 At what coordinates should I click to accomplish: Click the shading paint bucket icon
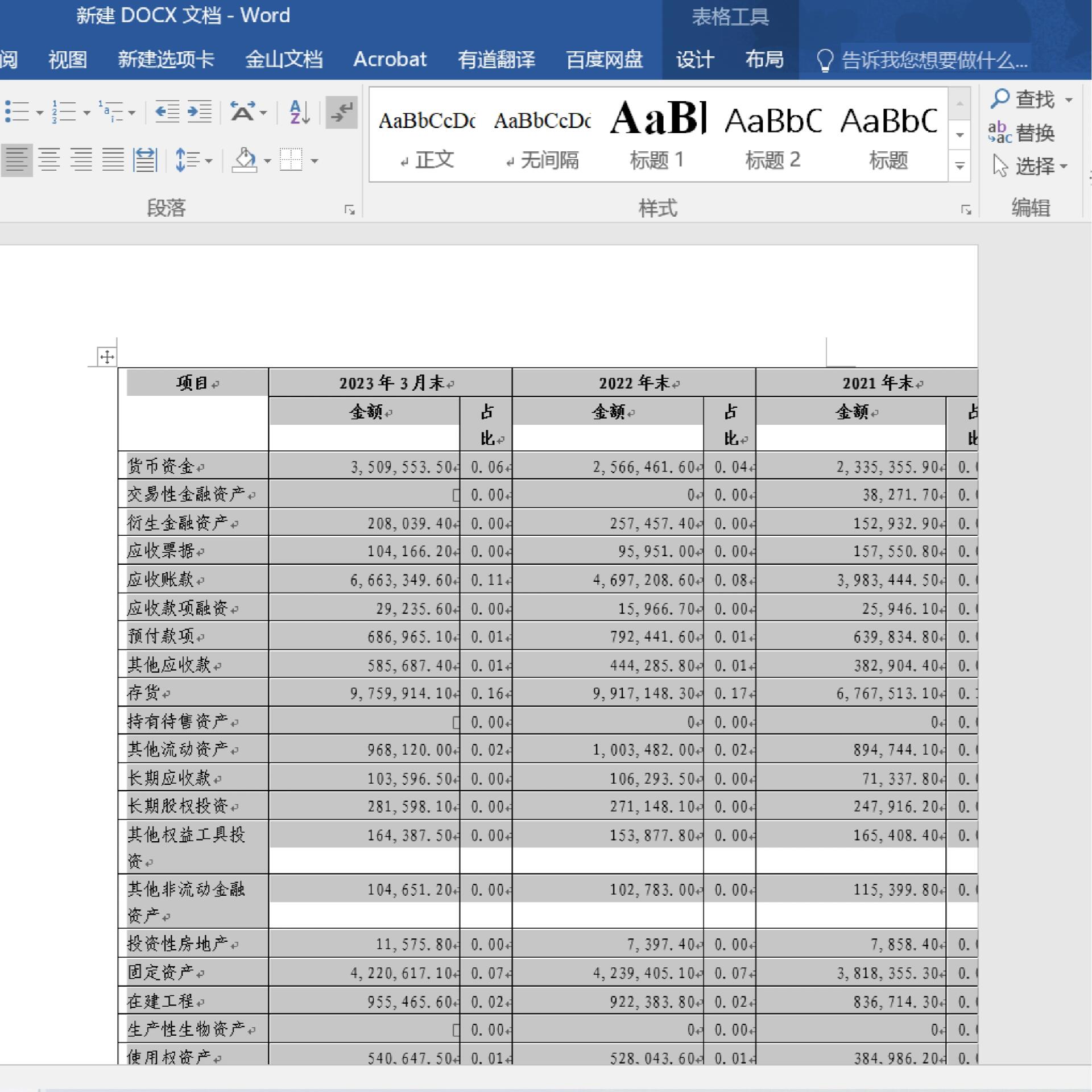[x=245, y=160]
